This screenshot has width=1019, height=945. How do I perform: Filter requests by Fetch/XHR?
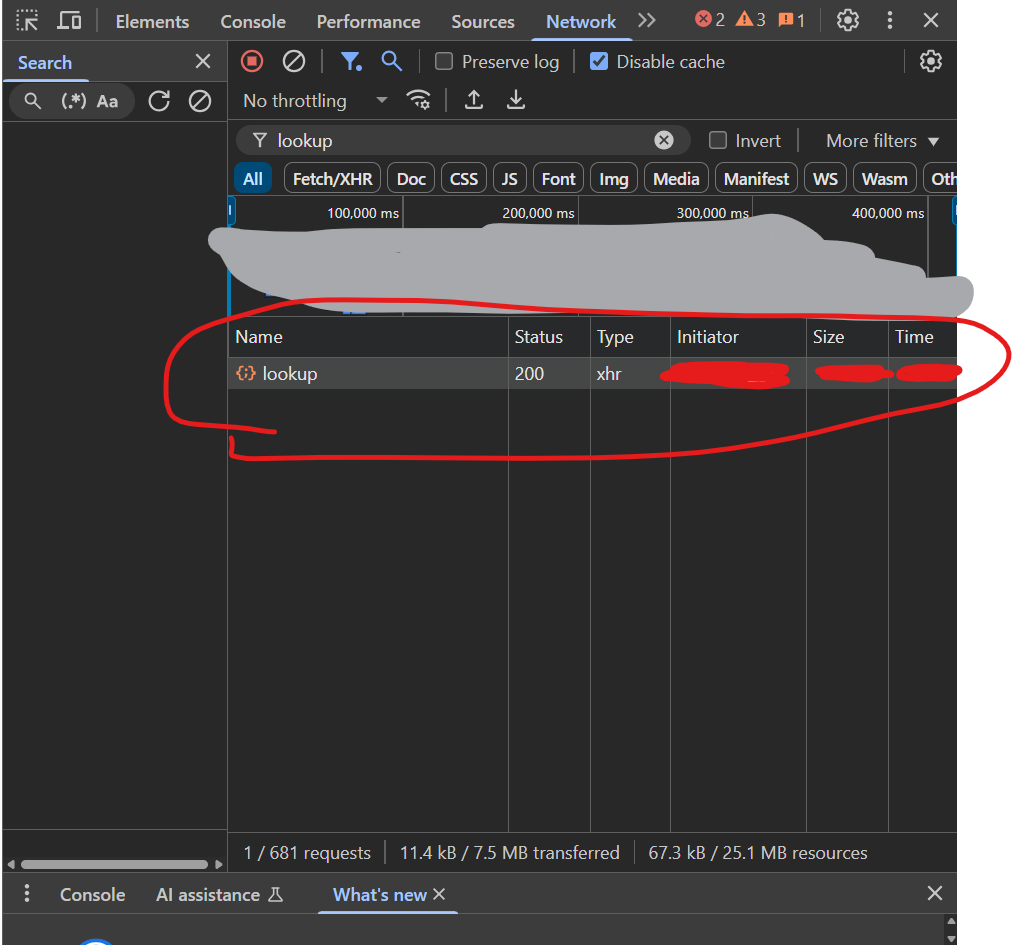332,179
